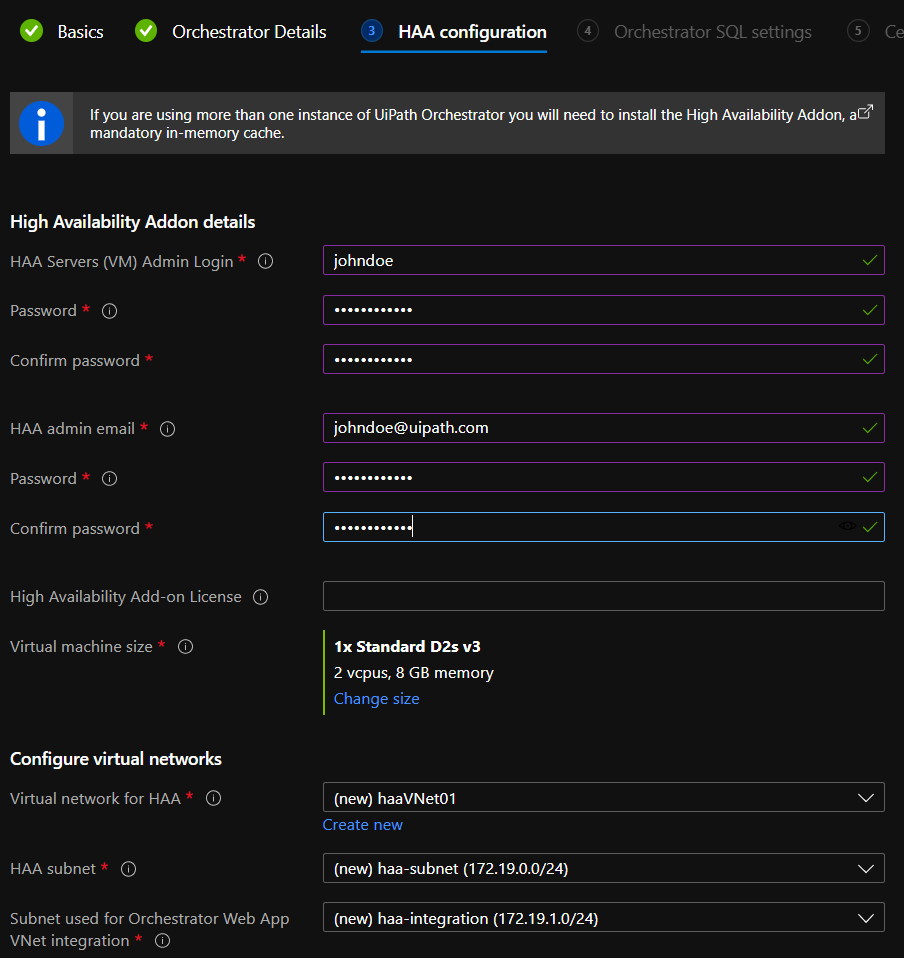Go to the Basics tab

click(x=63, y=32)
